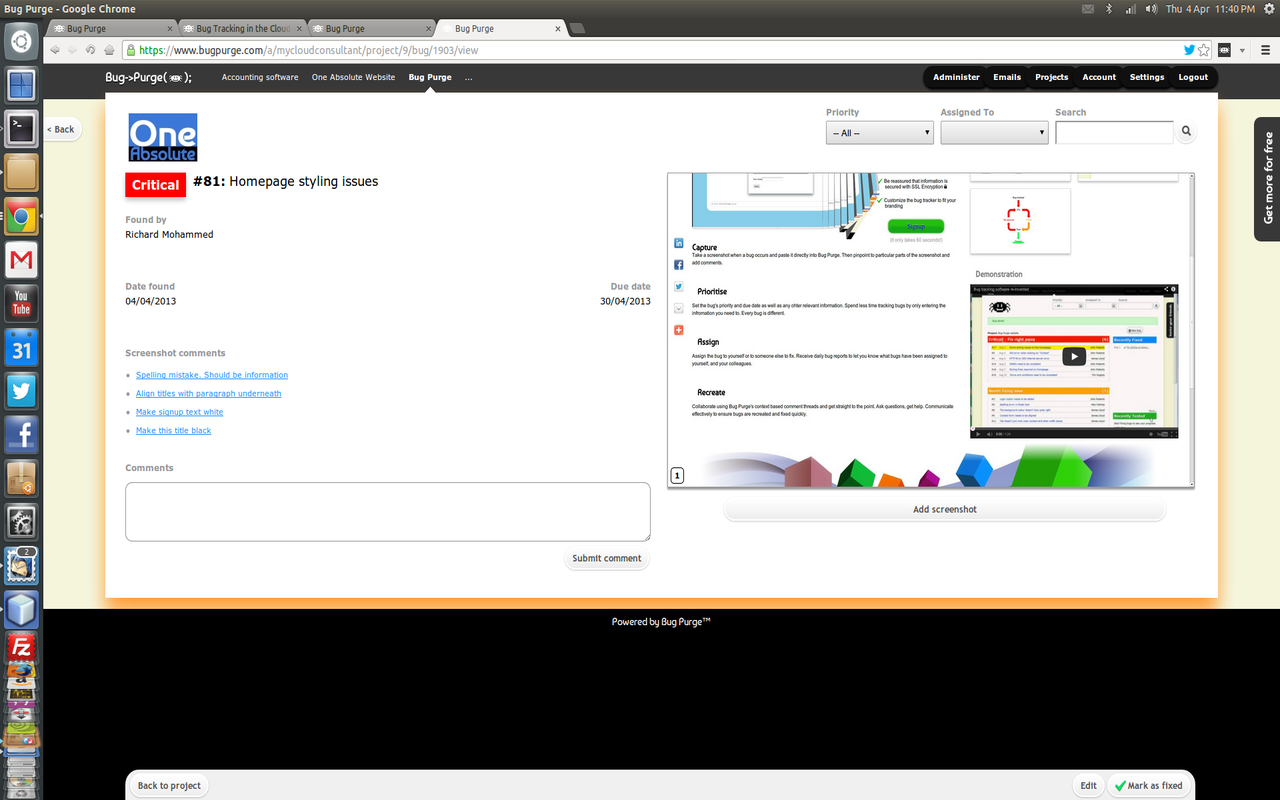Mark the bug as fixed
Image resolution: width=1280 pixels, height=800 pixels.
(x=1147, y=786)
